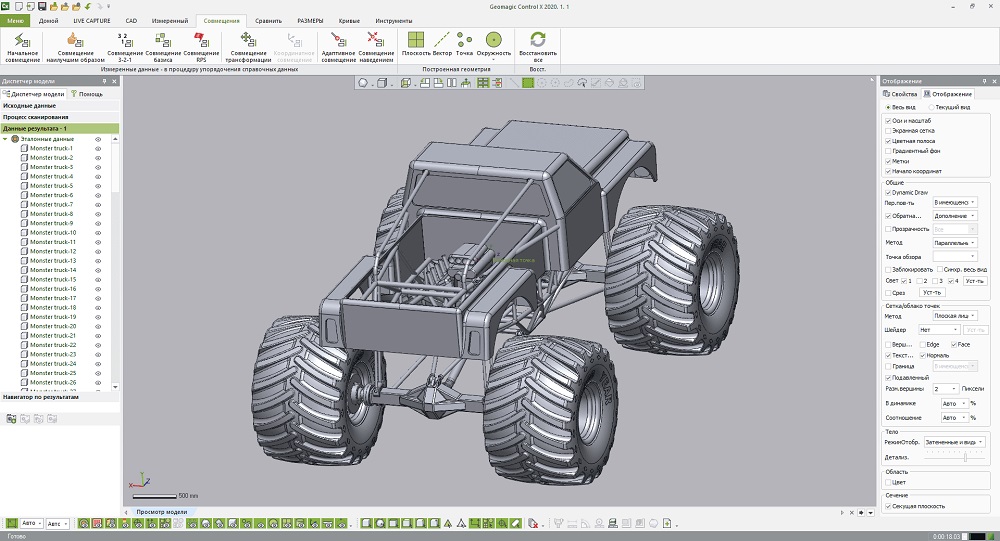The height and width of the screenshot is (541, 1000).
Task: Switch to the Сравнить ribbon tab
Action: click(268, 20)
